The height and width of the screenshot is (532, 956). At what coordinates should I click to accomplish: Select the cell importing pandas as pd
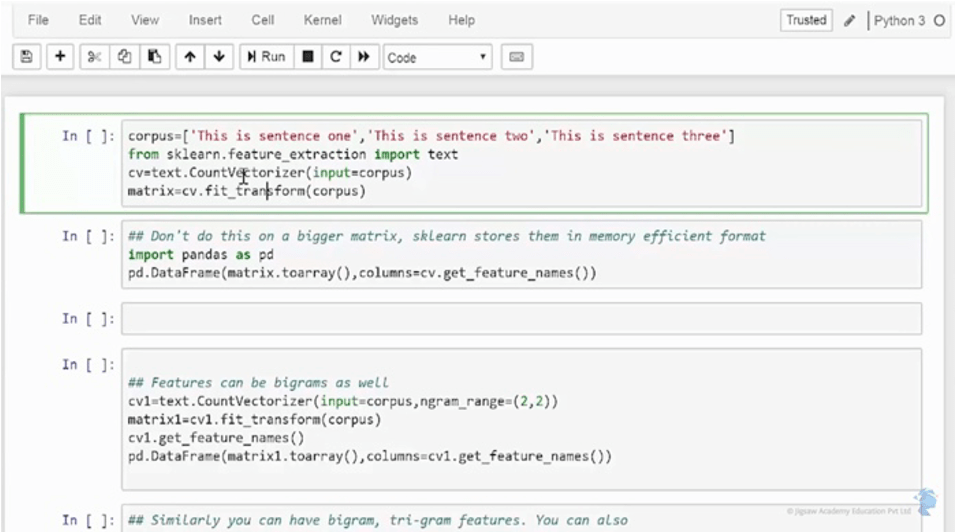tap(521, 255)
